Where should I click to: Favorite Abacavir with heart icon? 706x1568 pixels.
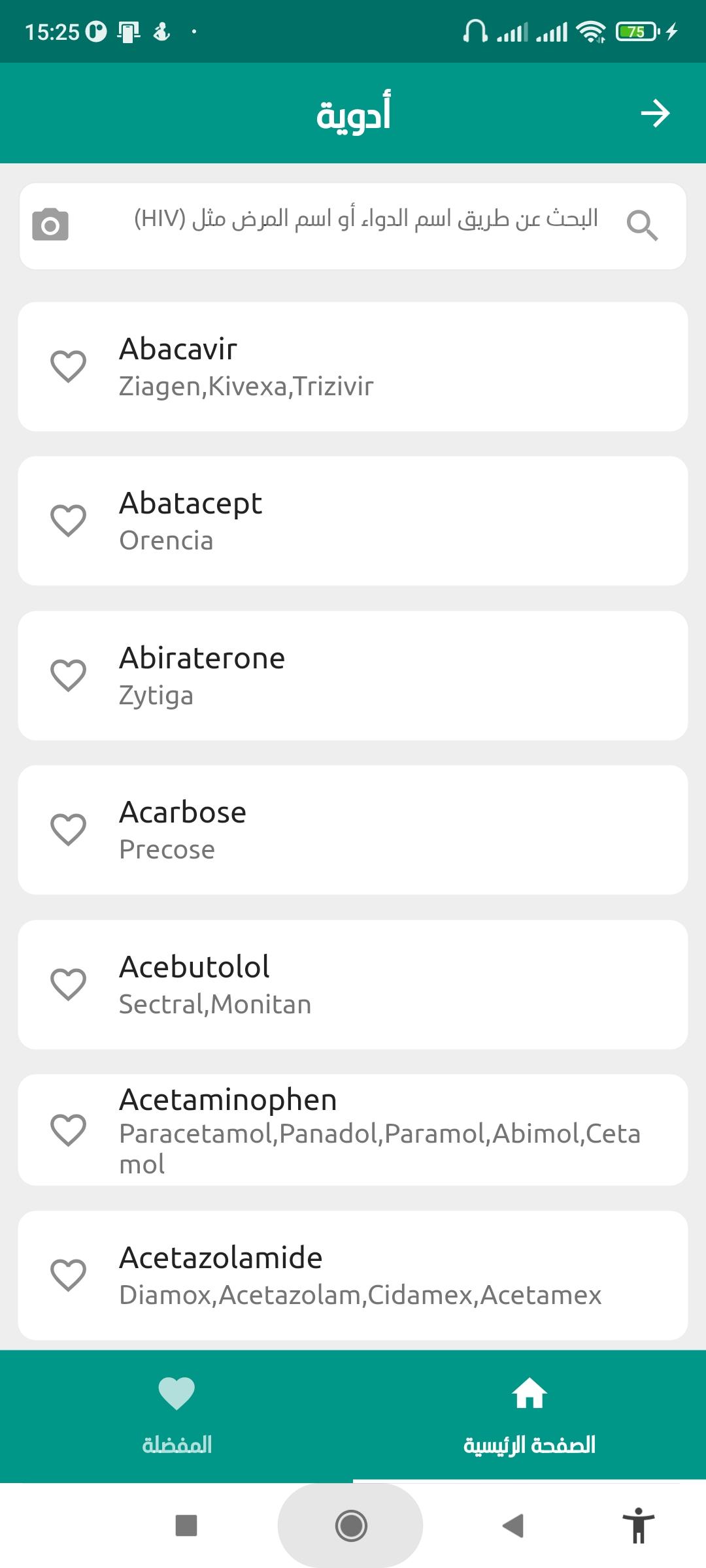69,366
